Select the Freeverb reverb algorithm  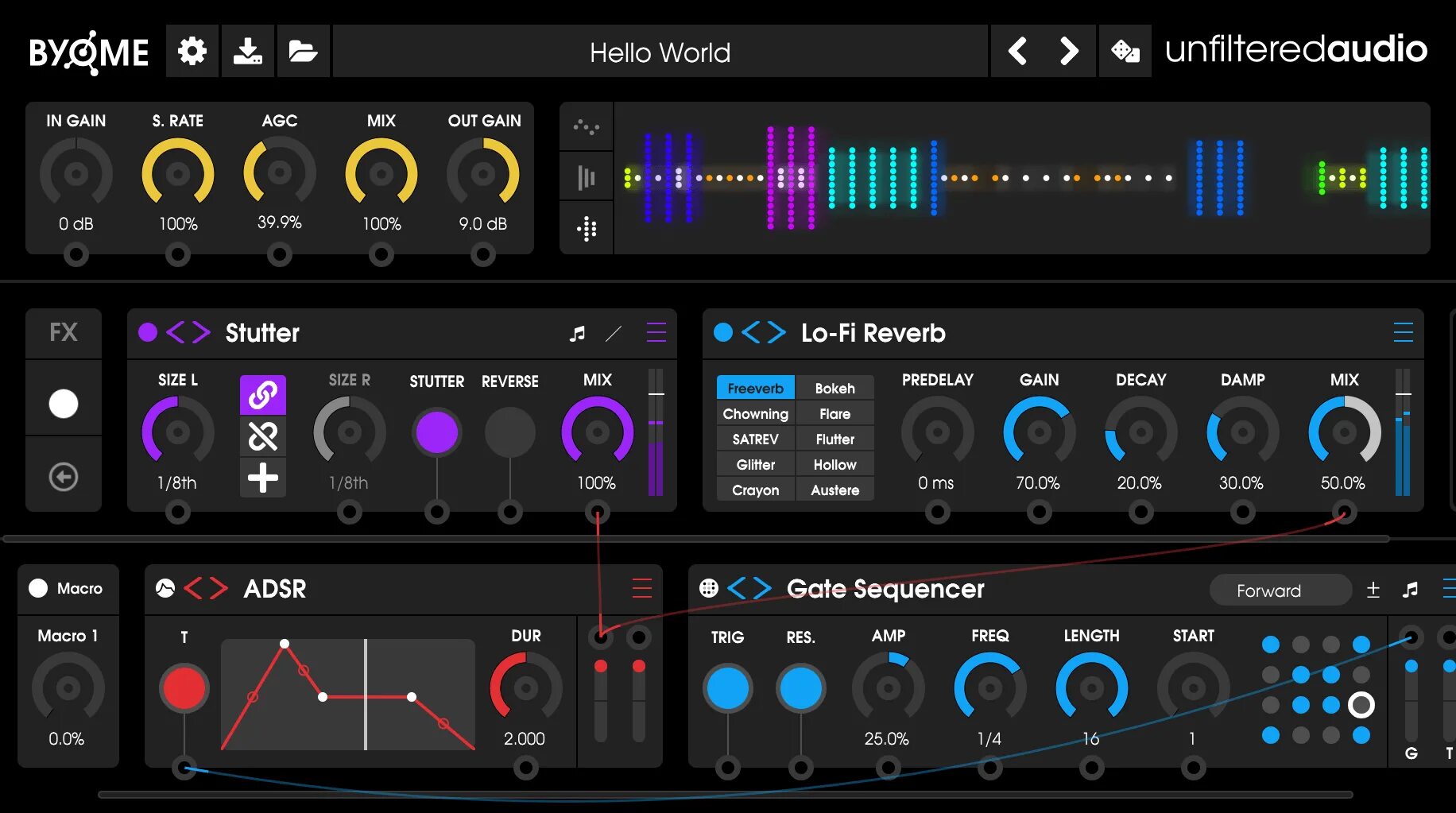click(x=755, y=388)
